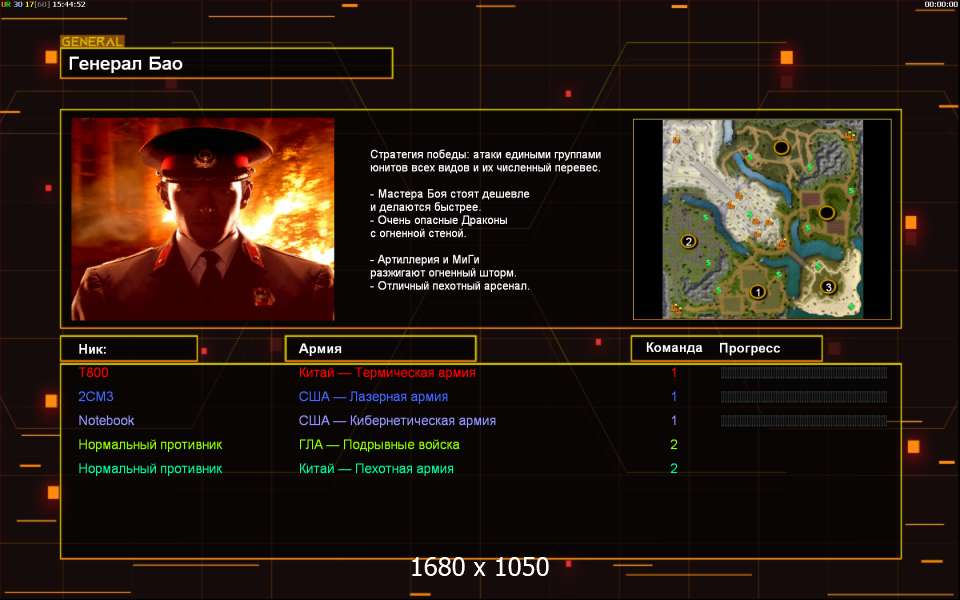Click team number 1 in 2CM3 row
The width and height of the screenshot is (960, 600).
674,396
